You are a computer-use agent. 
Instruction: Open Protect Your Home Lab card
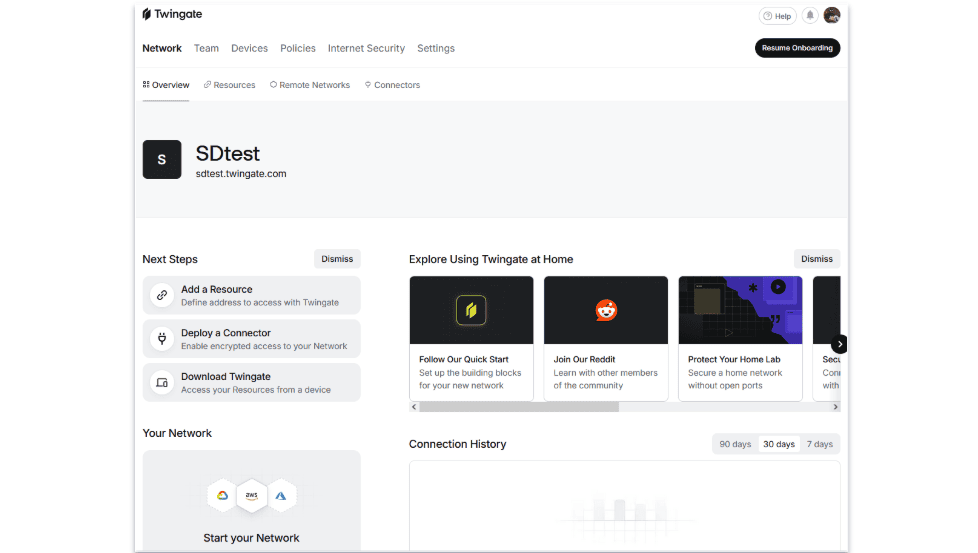pos(740,339)
